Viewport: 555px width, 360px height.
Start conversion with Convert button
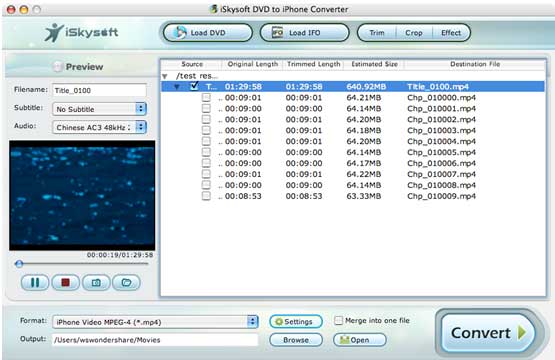click(488, 333)
